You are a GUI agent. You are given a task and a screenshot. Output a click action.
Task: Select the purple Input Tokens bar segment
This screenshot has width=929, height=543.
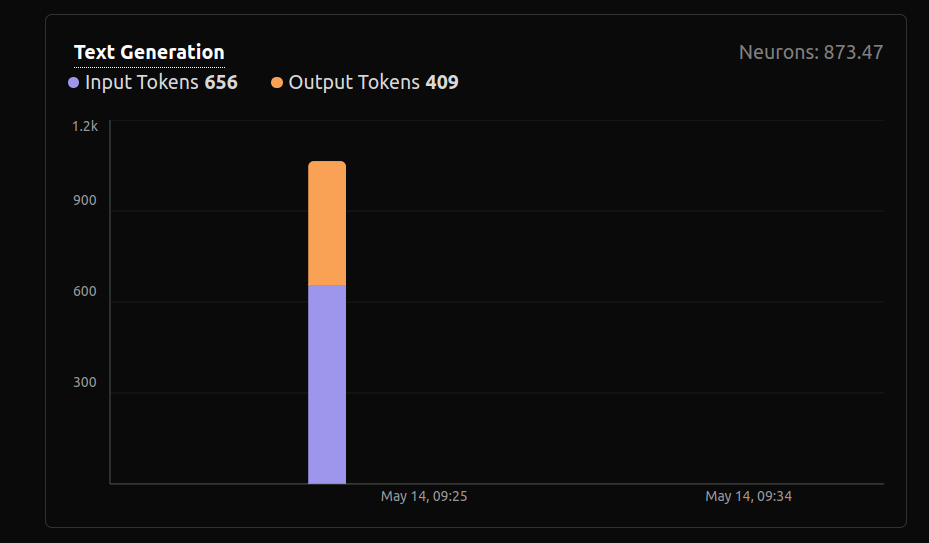327,384
